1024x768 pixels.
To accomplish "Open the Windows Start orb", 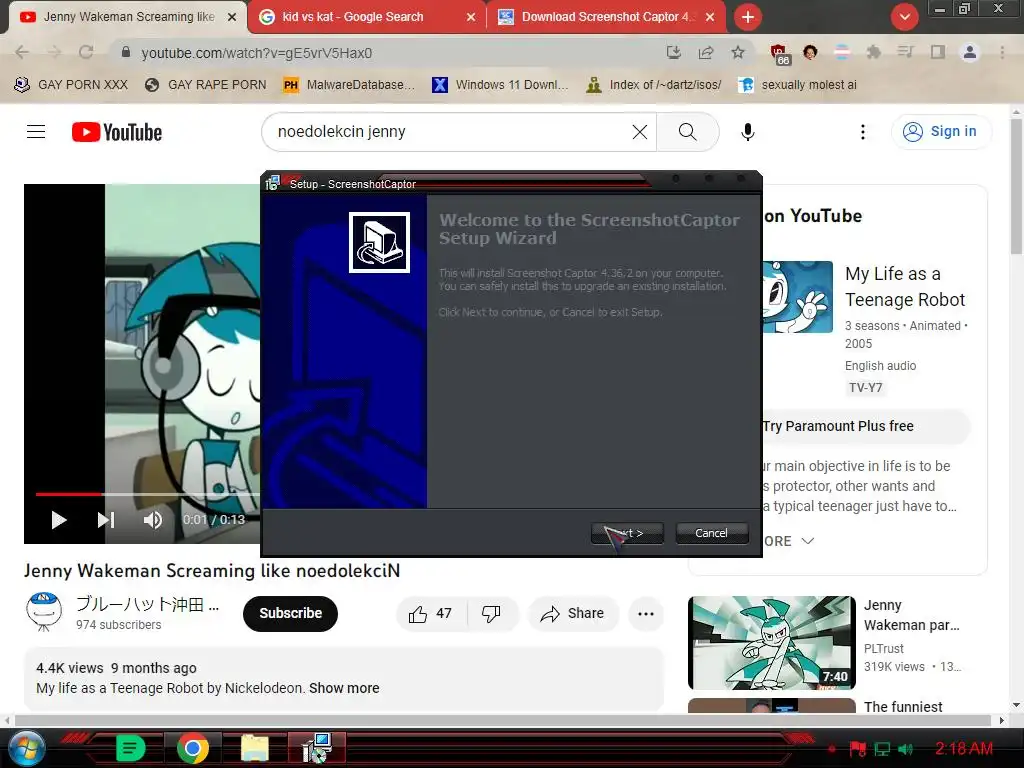I will pyautogui.click(x=27, y=748).
